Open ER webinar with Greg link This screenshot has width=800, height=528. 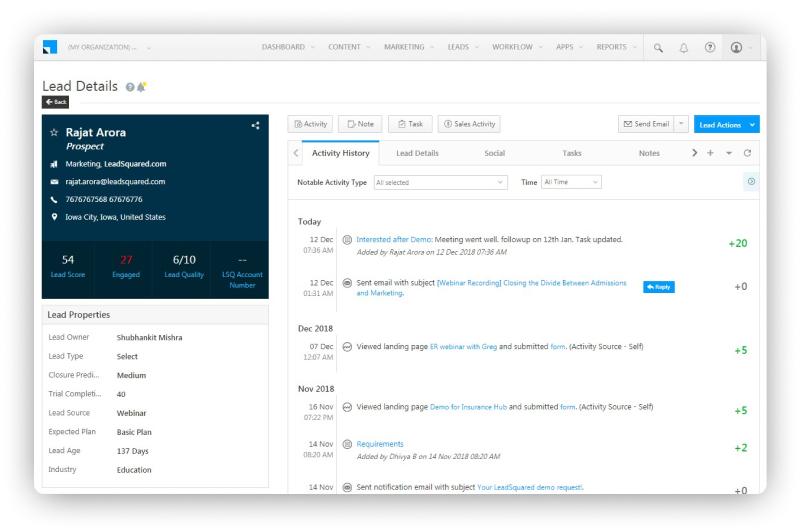click(x=463, y=346)
